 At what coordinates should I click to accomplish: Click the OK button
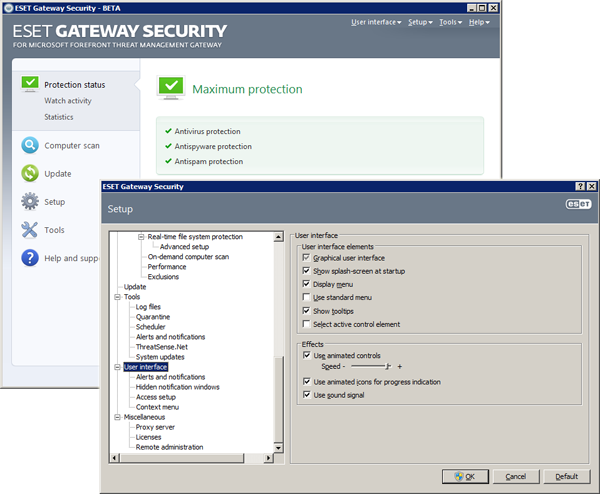click(x=465, y=476)
